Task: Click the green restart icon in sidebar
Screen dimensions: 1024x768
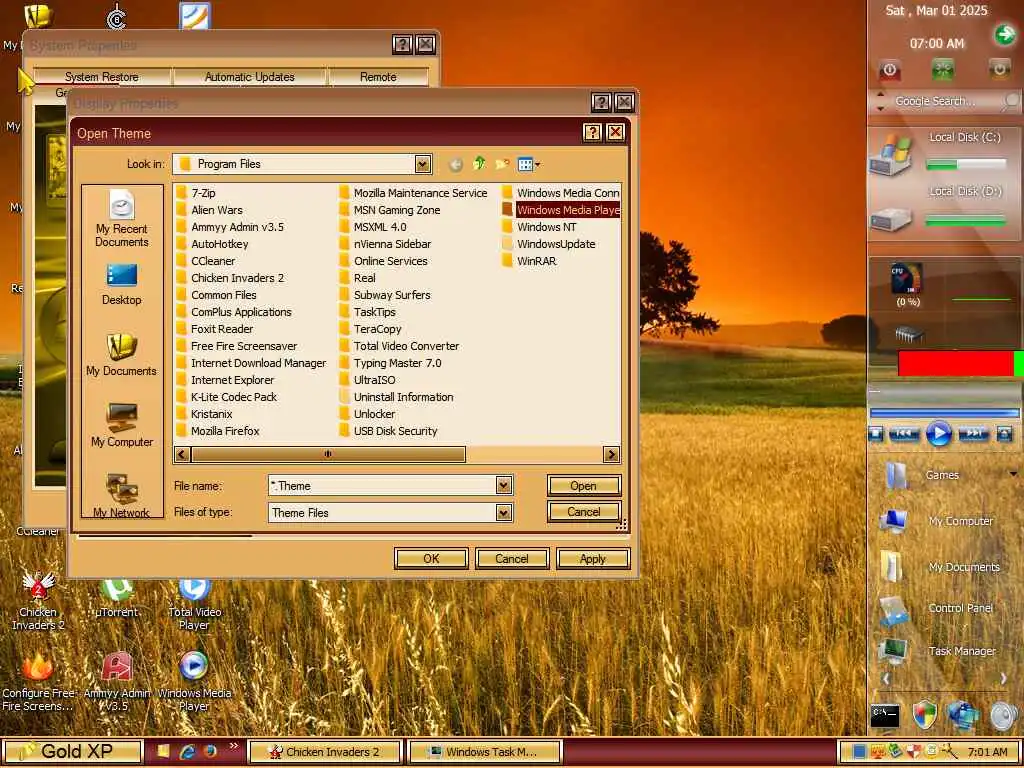Action: pos(942,69)
